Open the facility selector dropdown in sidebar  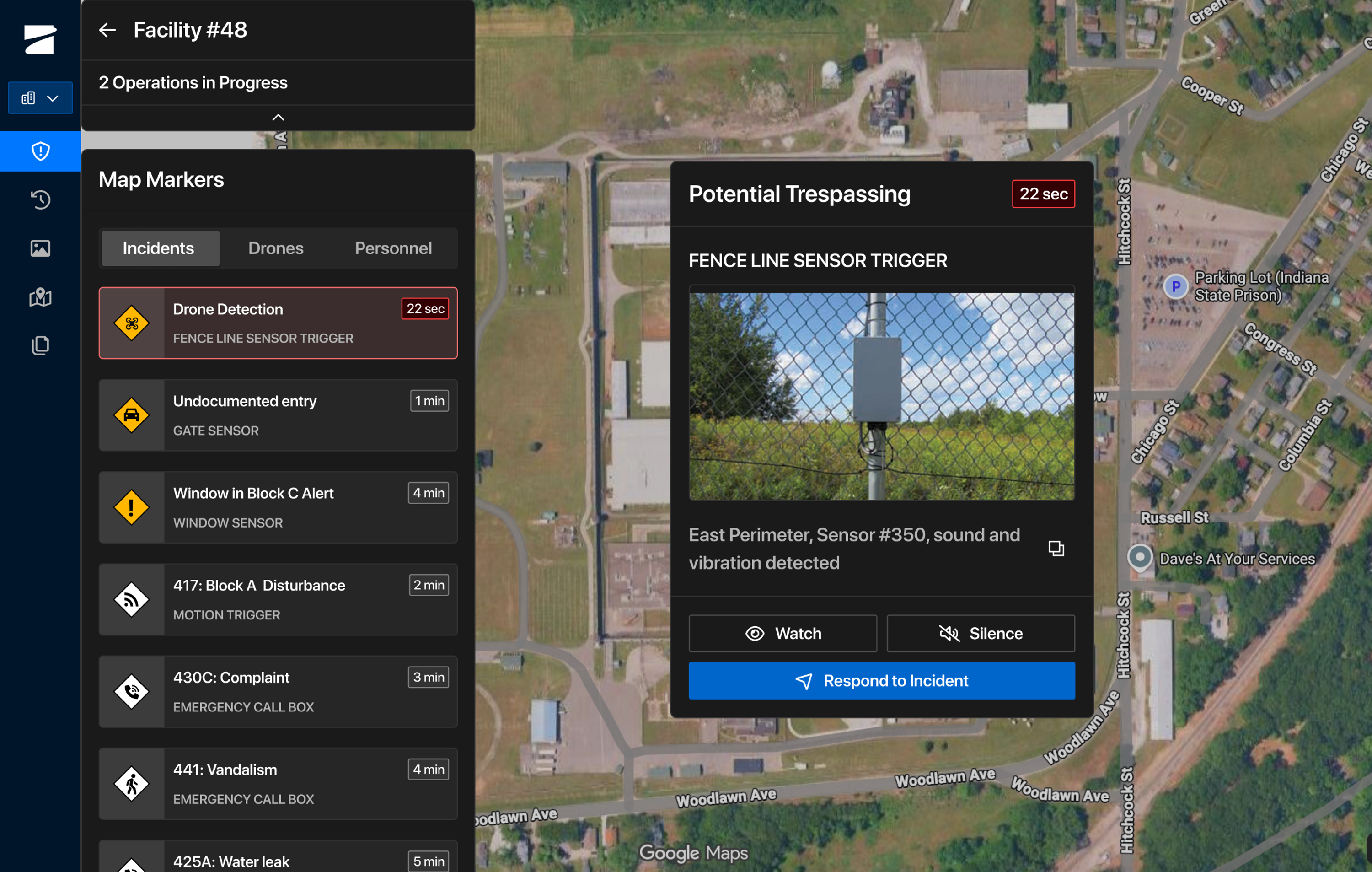[x=40, y=98]
